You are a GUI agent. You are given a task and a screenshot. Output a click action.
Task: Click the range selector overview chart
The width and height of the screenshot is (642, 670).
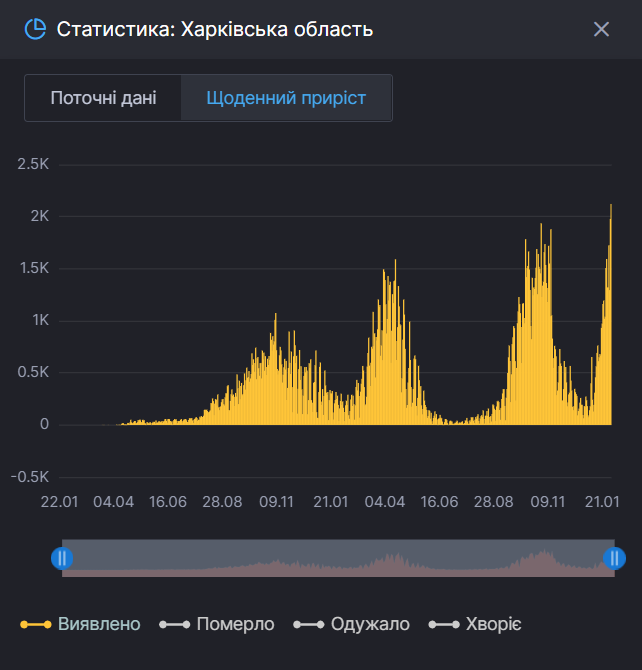(338, 558)
